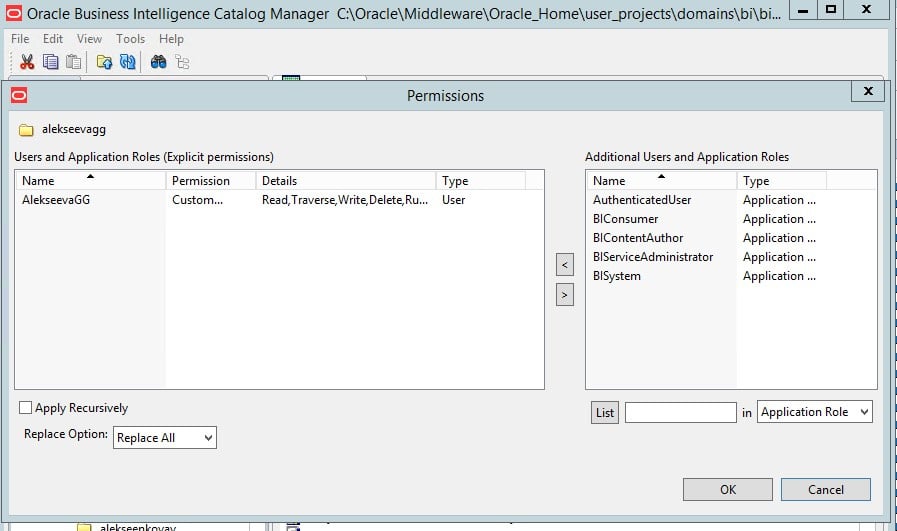Select the AuthenticatedUser role
Viewport: 897px width, 531px height.
coord(642,200)
